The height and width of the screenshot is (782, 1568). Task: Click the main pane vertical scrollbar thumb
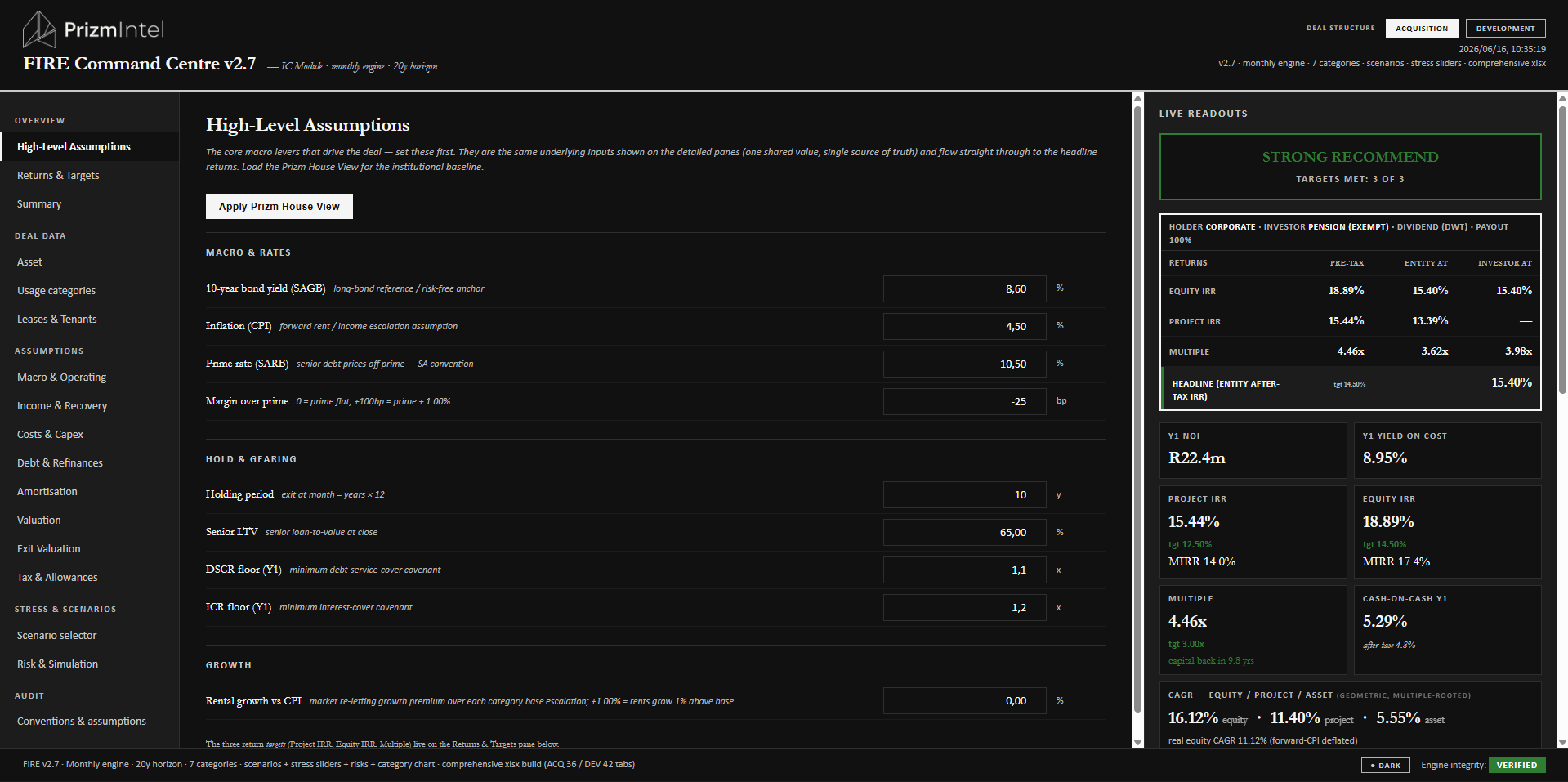[1137, 409]
